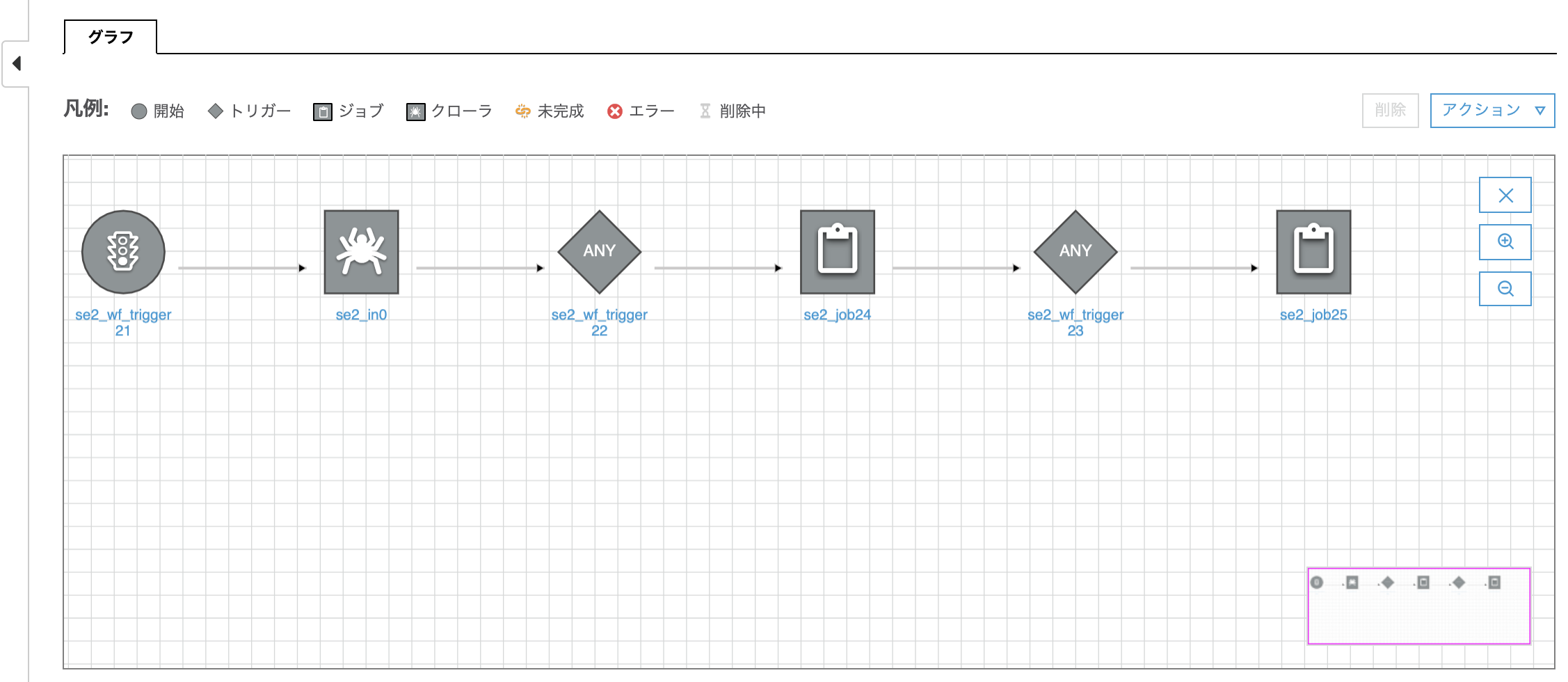Click the ジョブ legend clipboard icon
Image resolution: width=1568 pixels, height=682 pixels.
coord(323,111)
